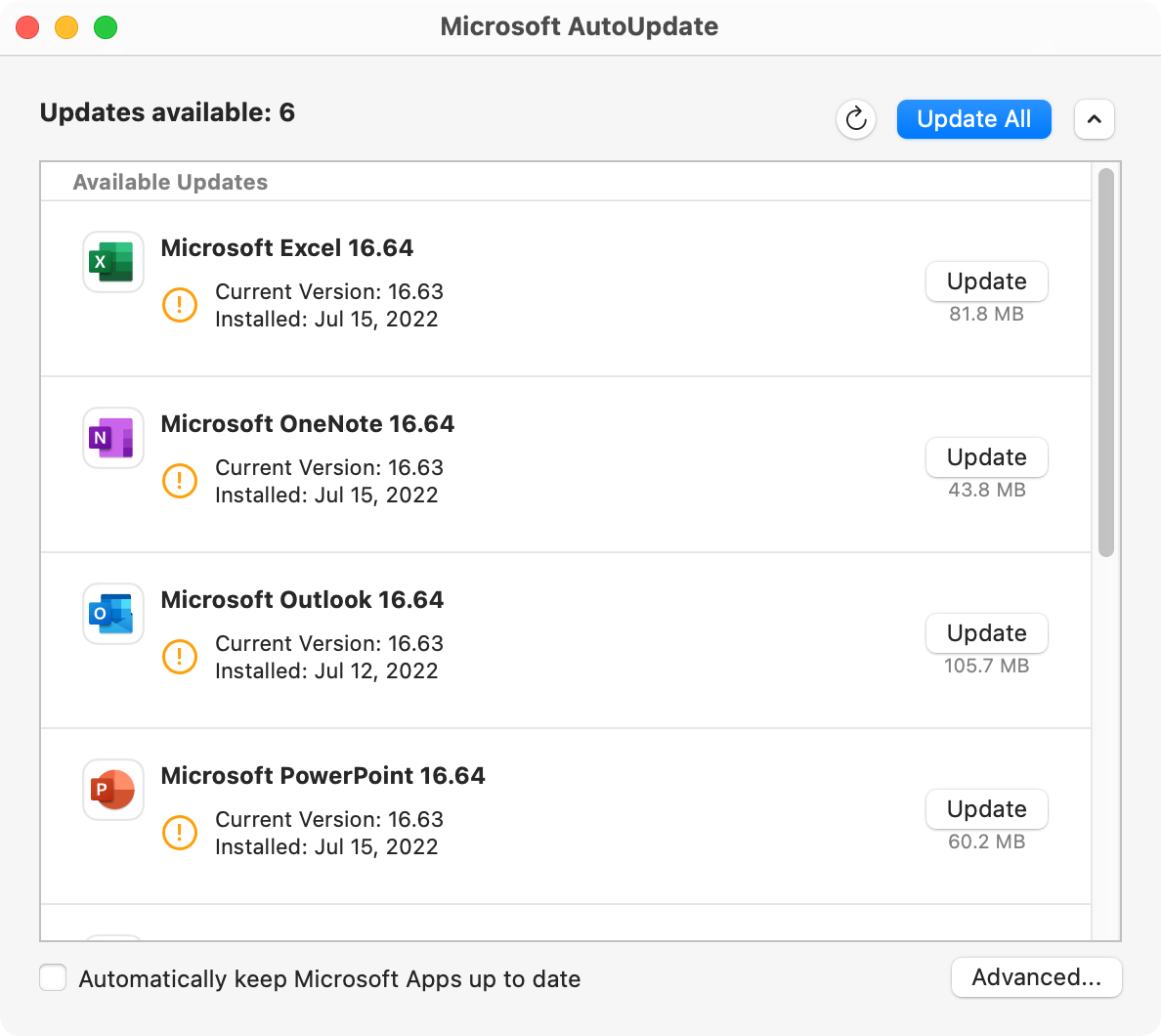Update Microsoft Outlook to 16.64
Viewport: 1161px width, 1036px height.
[x=986, y=633]
